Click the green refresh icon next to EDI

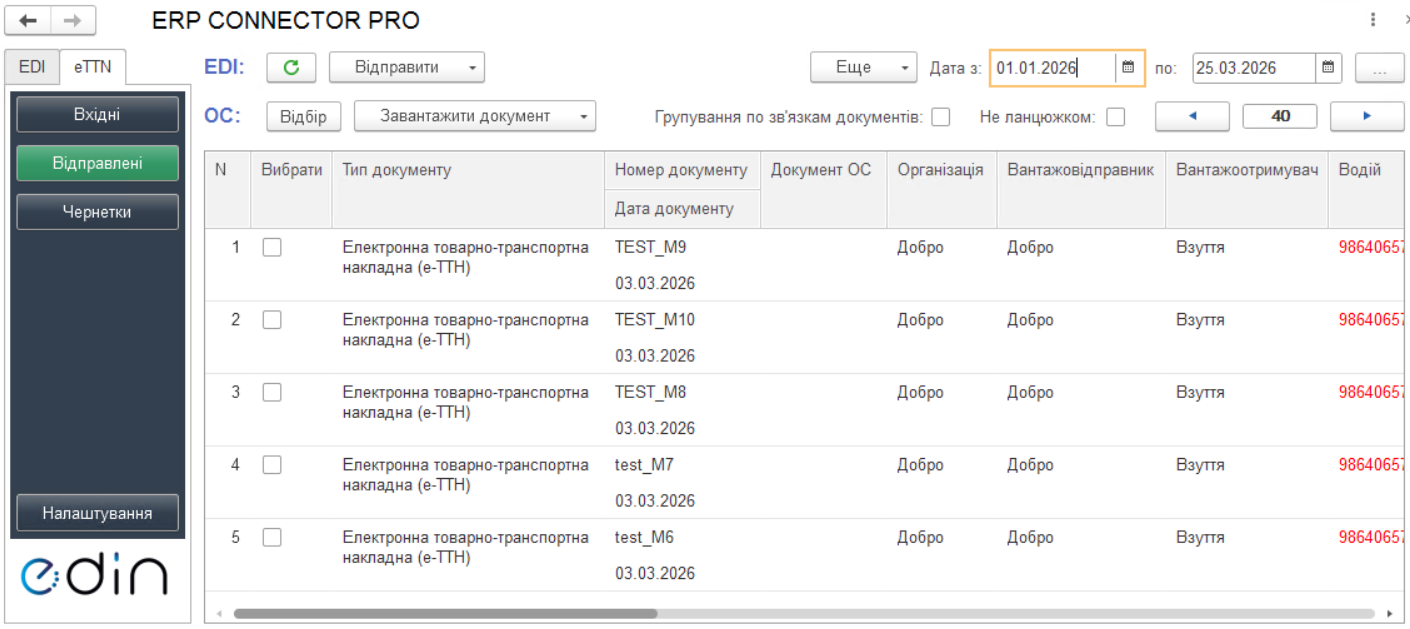pos(291,68)
